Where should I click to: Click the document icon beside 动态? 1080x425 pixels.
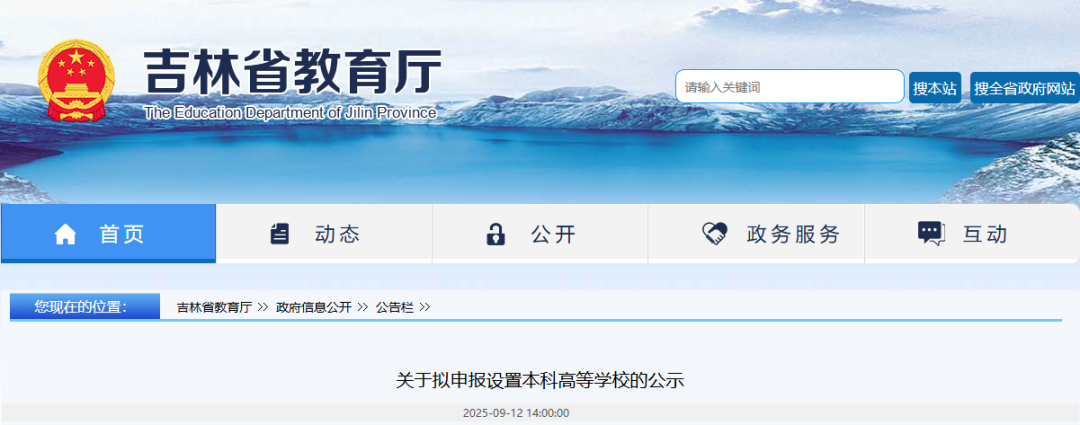280,234
